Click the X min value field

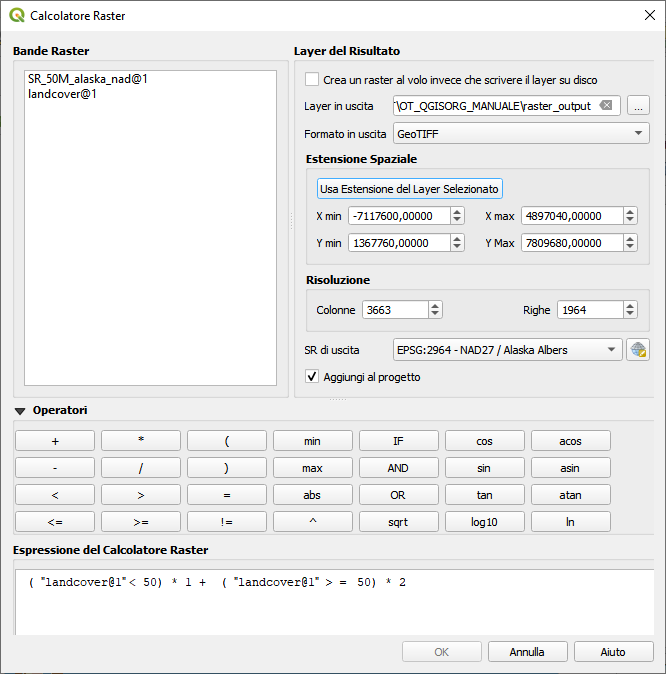[x=399, y=216]
